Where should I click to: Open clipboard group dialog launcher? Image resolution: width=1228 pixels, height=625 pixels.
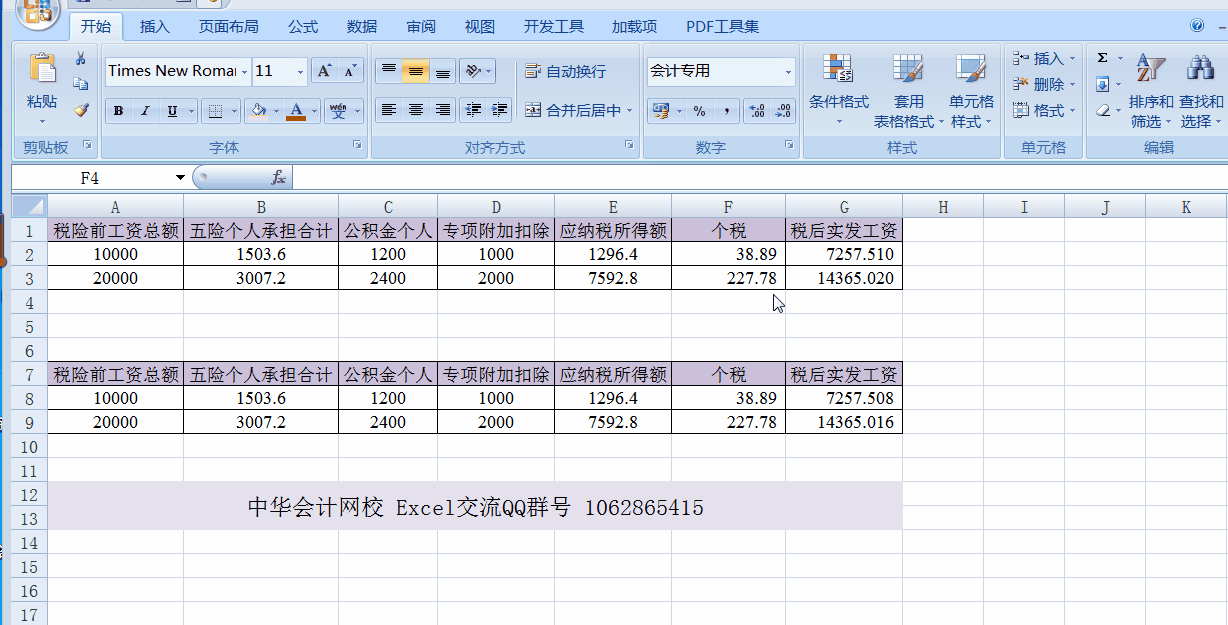click(87, 146)
